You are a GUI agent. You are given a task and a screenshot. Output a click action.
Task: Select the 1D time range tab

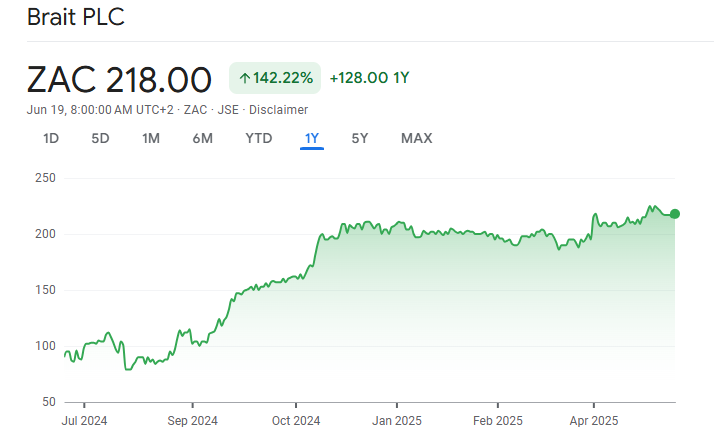(51, 138)
